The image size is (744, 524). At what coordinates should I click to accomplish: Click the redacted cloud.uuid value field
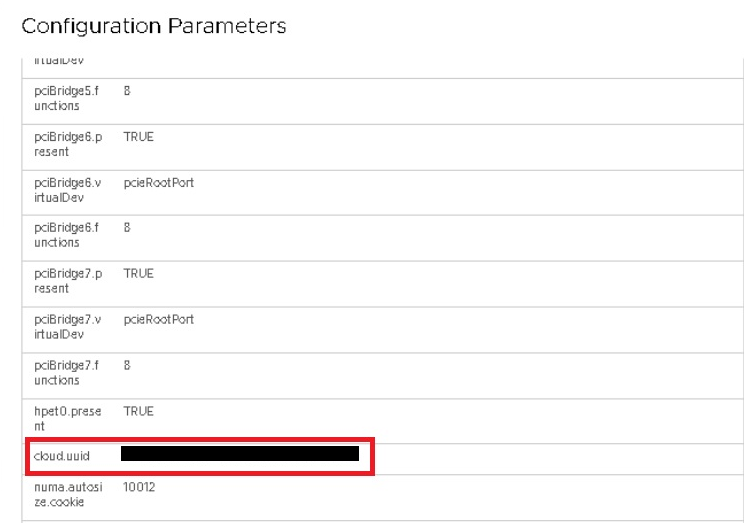(239, 454)
